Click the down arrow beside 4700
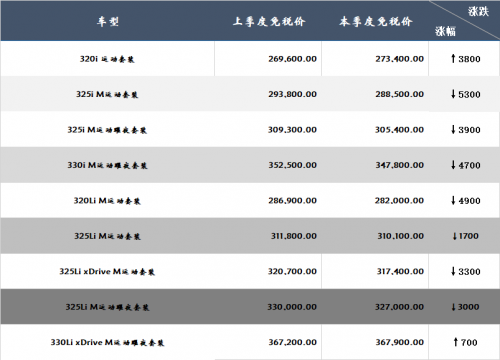500x360 pixels. [453, 165]
